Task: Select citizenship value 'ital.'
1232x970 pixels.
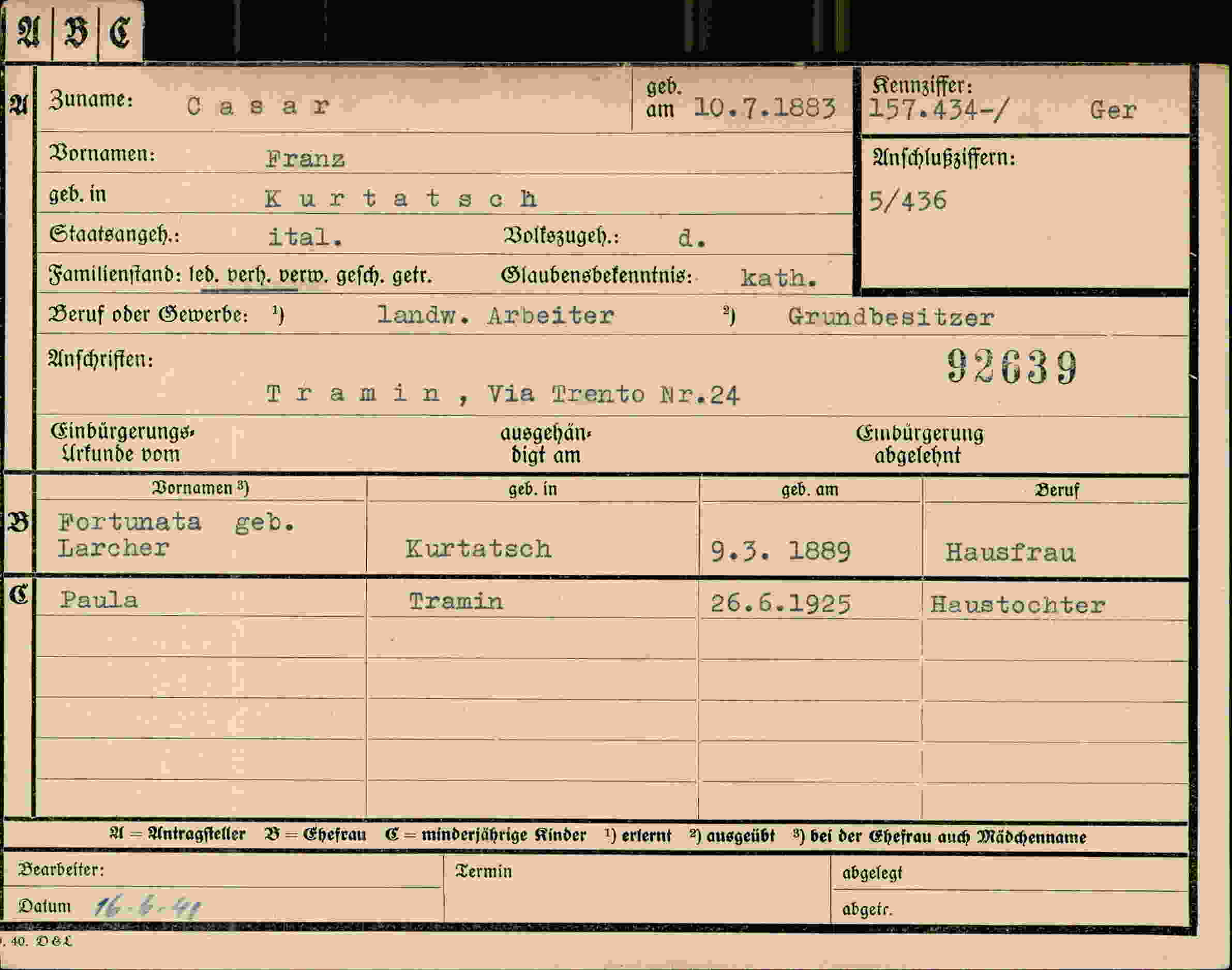Action: (x=305, y=237)
